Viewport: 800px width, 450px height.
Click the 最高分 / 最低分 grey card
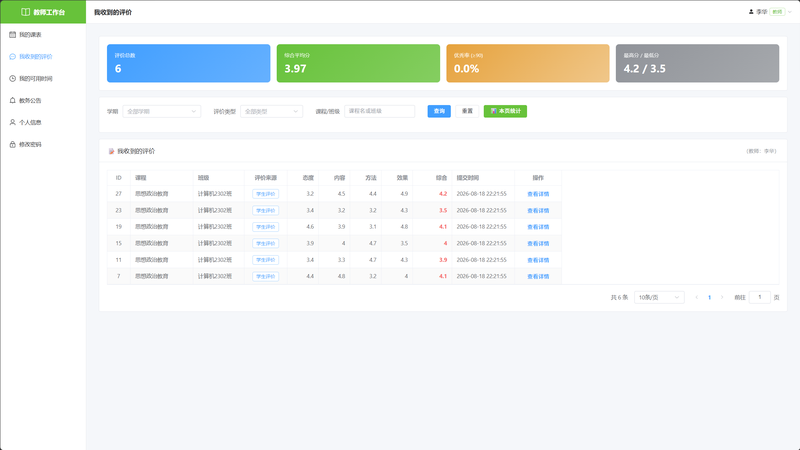(697, 63)
